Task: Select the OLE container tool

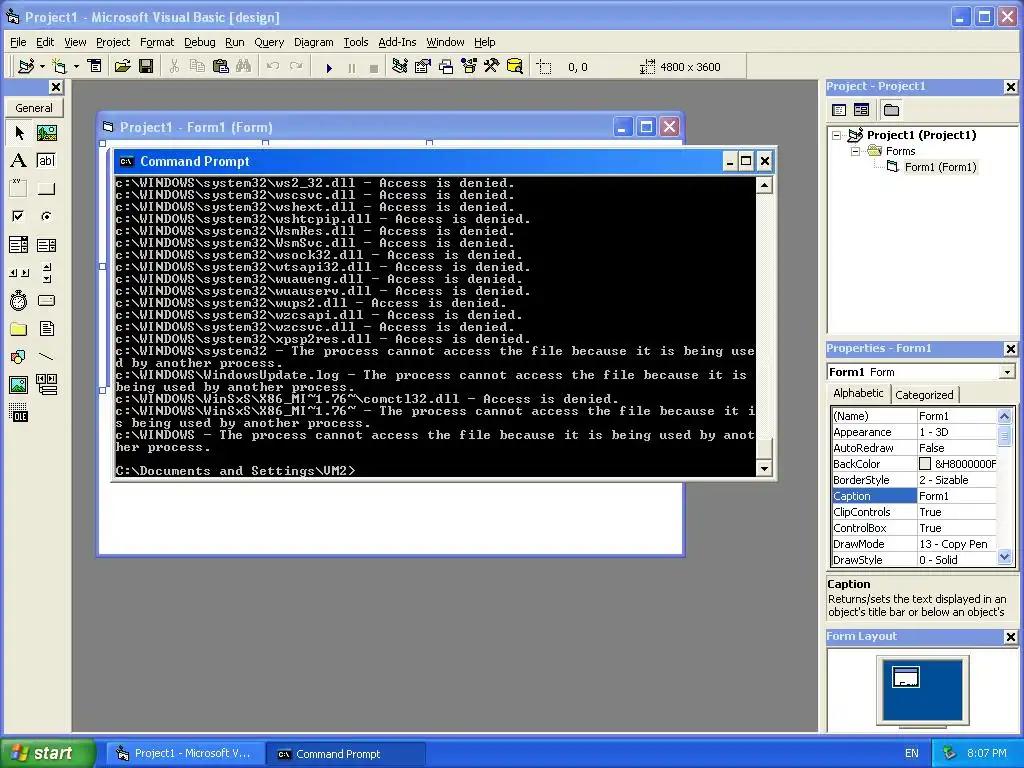Action: 19,413
